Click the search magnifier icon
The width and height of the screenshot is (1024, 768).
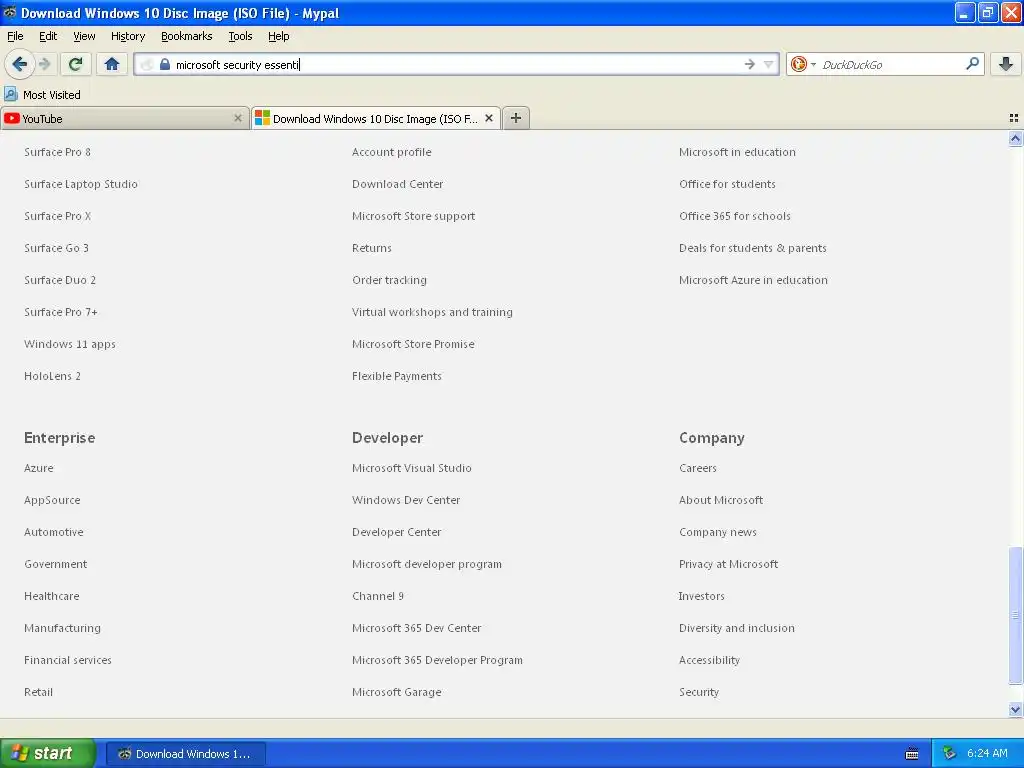click(972, 63)
